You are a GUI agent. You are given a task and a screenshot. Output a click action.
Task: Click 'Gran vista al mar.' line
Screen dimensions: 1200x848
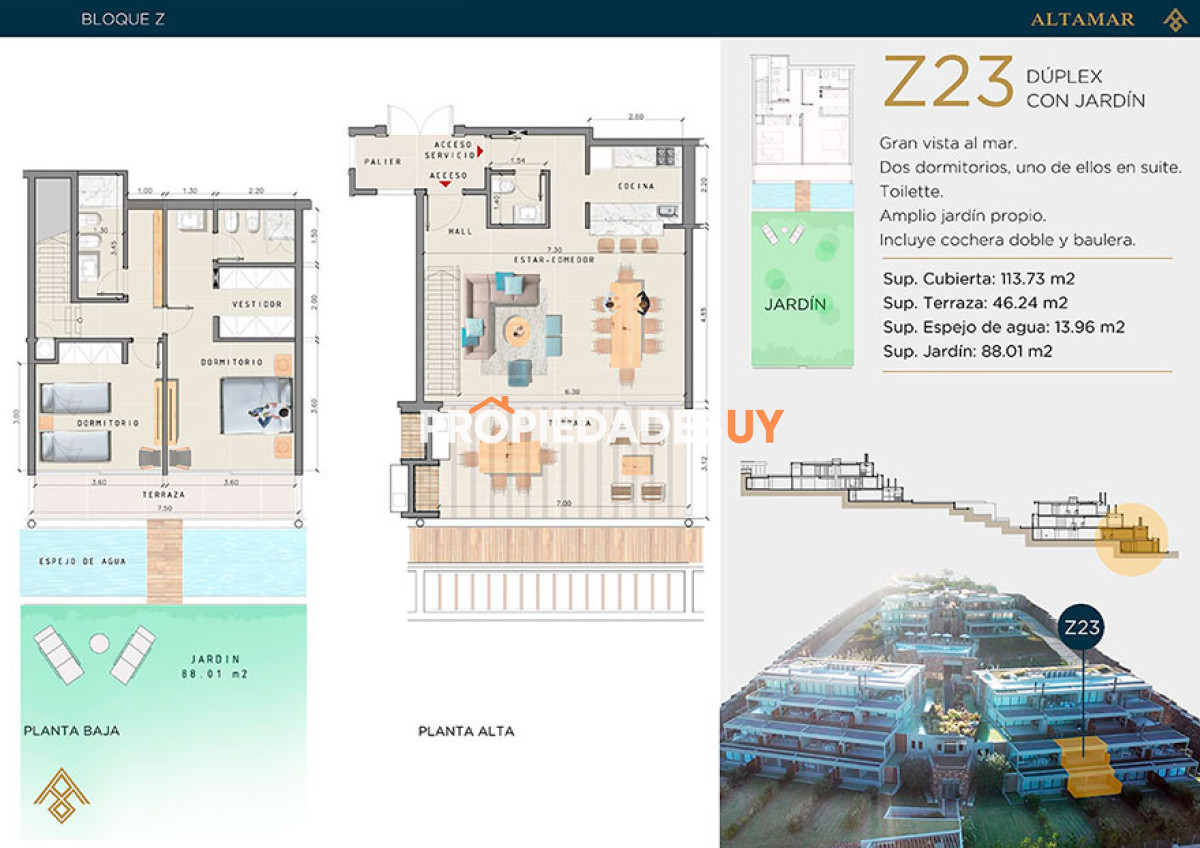tap(948, 143)
